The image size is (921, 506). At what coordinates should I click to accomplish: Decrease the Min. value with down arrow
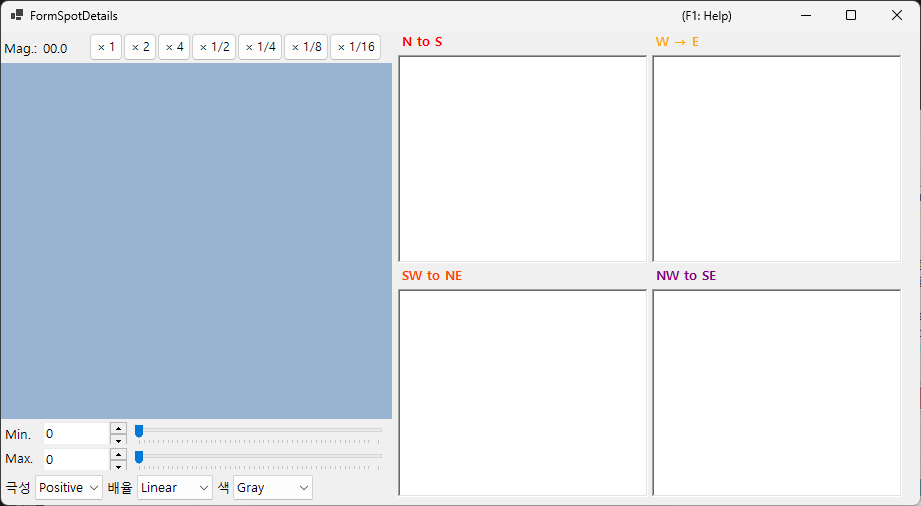tap(119, 440)
